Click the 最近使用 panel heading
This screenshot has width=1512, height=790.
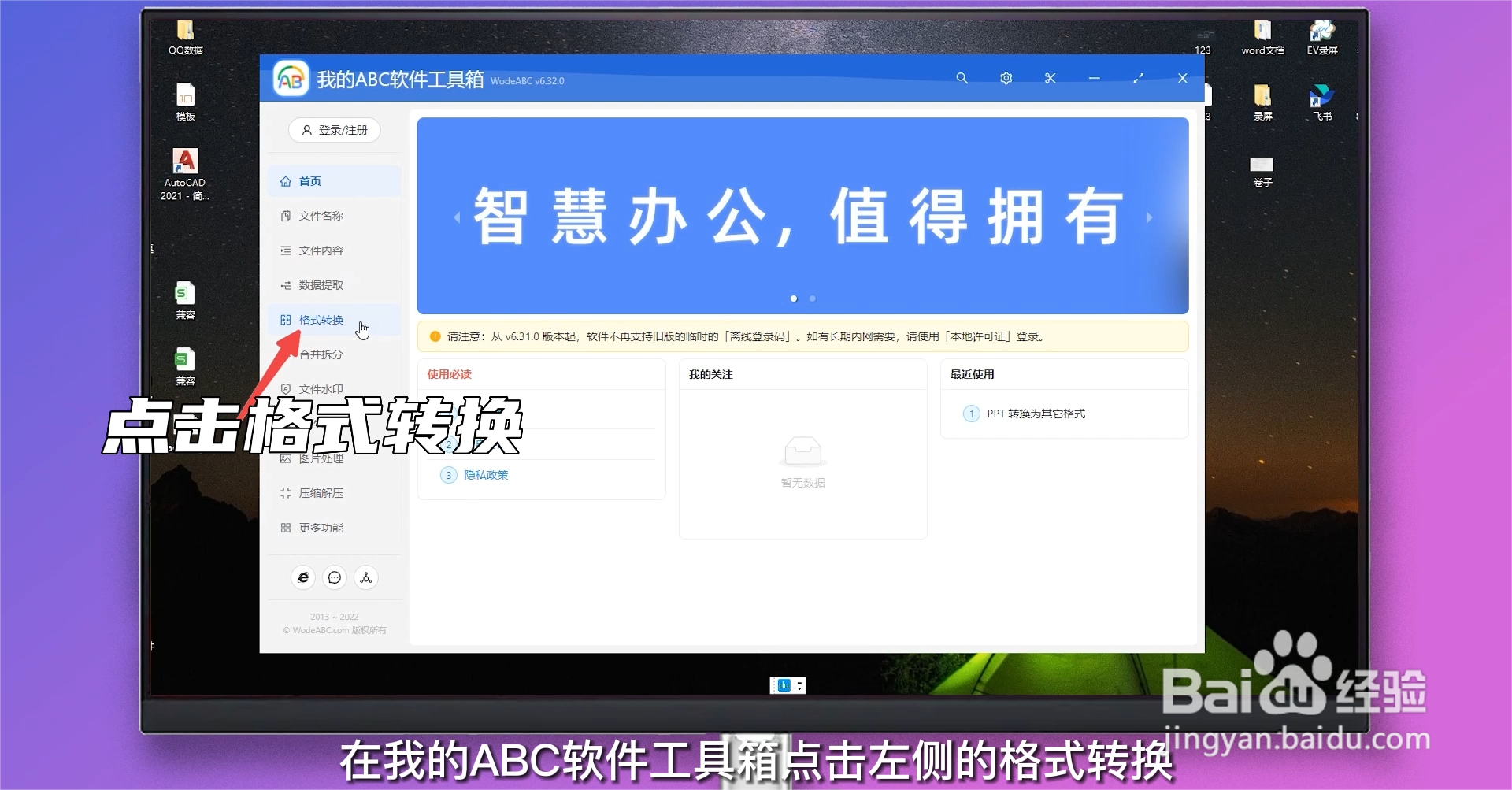tap(973, 374)
